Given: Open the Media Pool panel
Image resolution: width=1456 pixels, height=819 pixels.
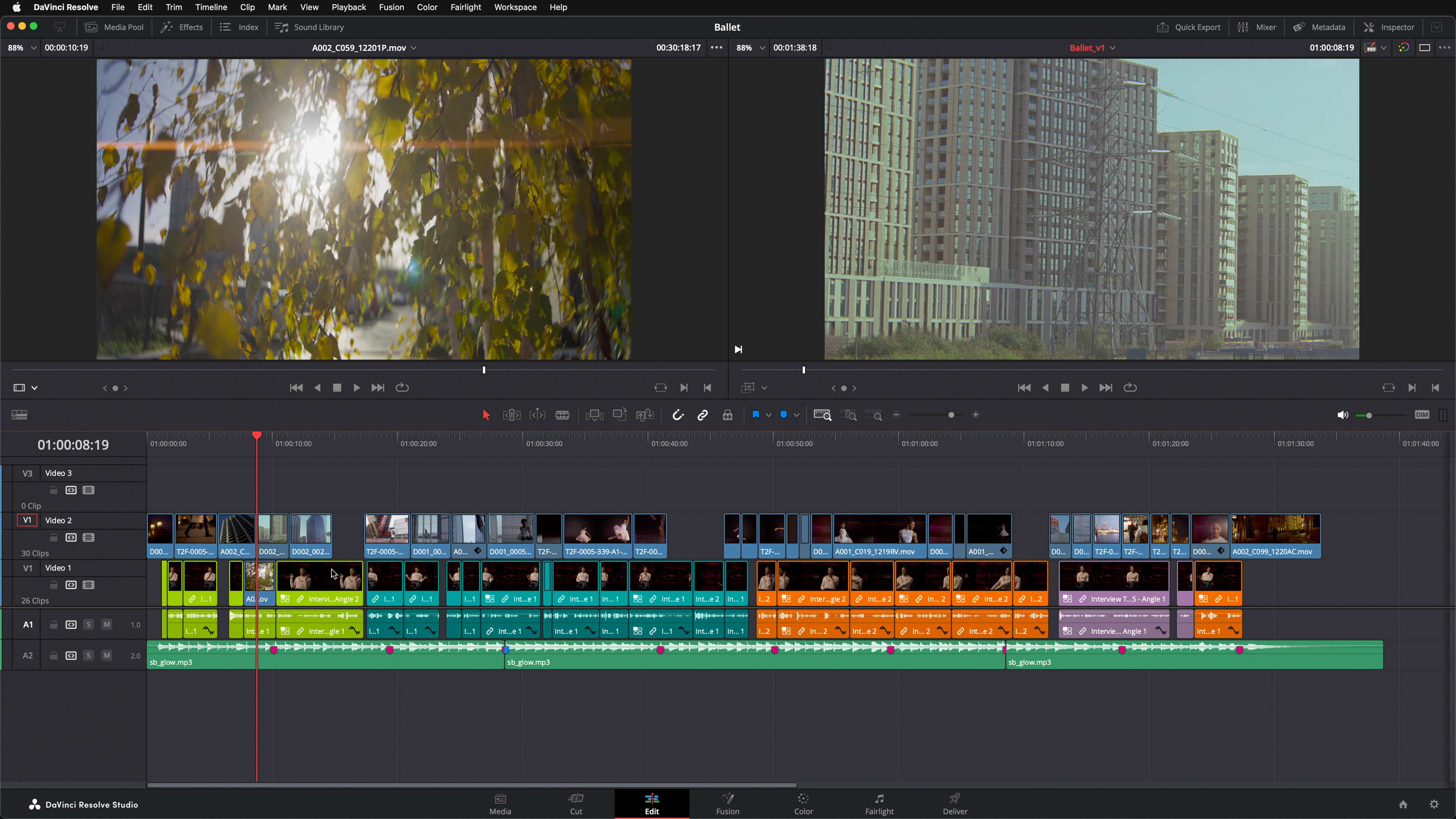Looking at the screenshot, I should (114, 27).
